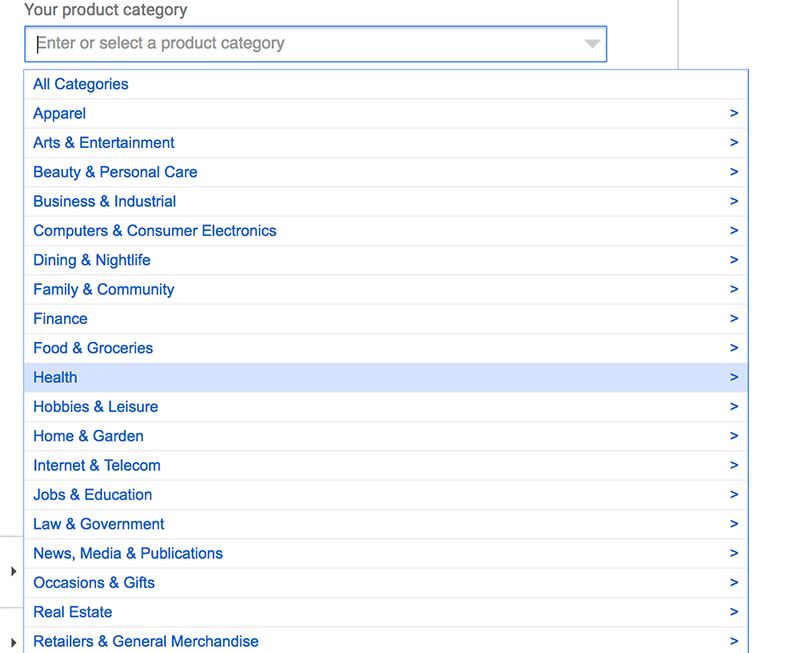The width and height of the screenshot is (800, 653).
Task: Expand the Apparel submenu arrow
Action: 734,113
